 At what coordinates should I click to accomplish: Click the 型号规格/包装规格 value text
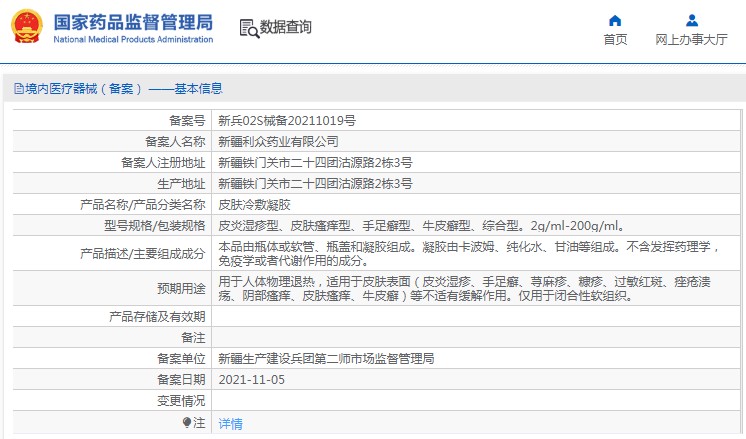click(422, 225)
